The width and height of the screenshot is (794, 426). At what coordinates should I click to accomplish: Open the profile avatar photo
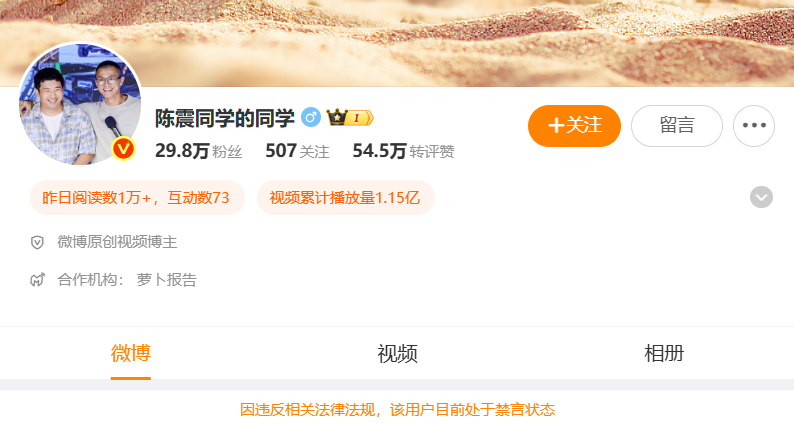point(80,104)
